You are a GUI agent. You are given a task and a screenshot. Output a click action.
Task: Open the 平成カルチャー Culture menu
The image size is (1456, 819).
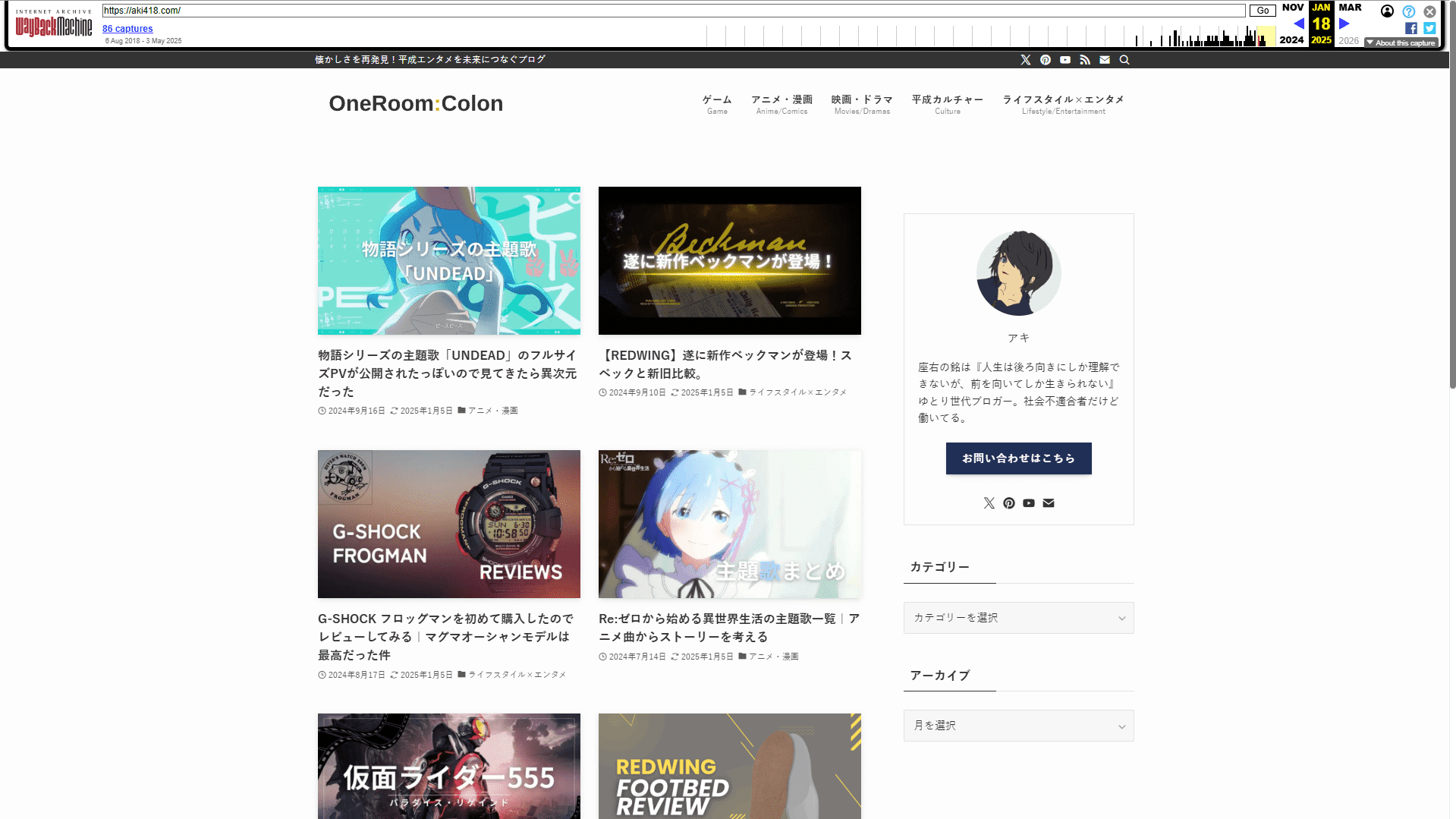(x=948, y=105)
